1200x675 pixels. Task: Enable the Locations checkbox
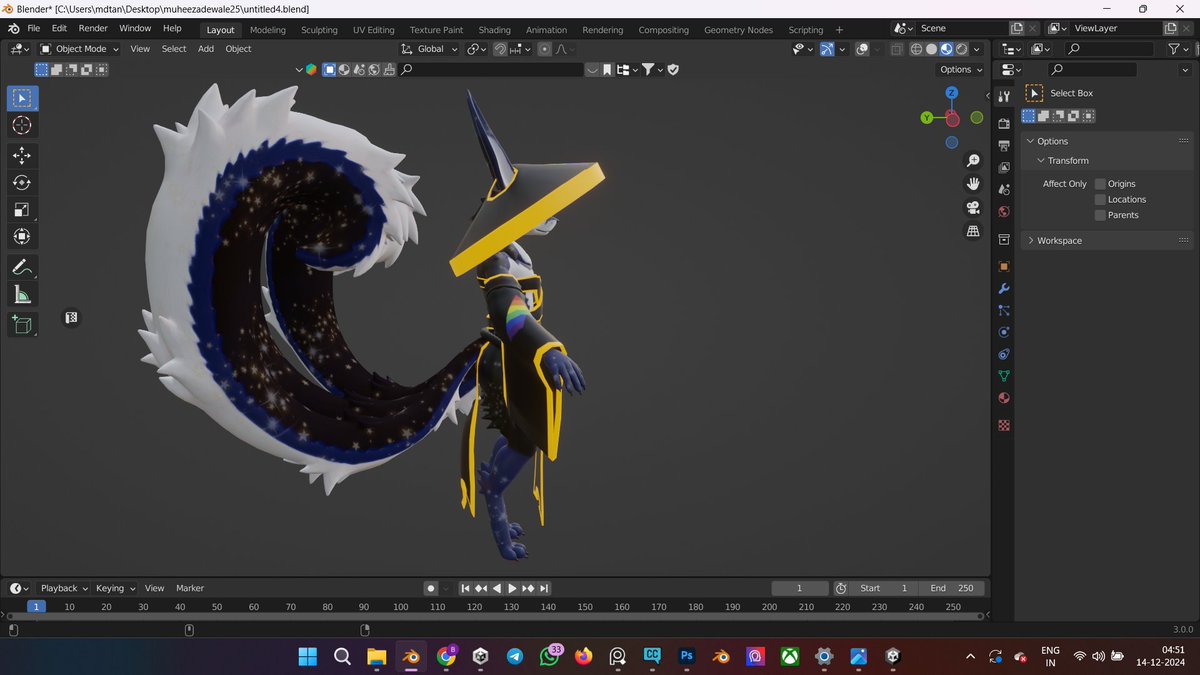[x=1100, y=199]
